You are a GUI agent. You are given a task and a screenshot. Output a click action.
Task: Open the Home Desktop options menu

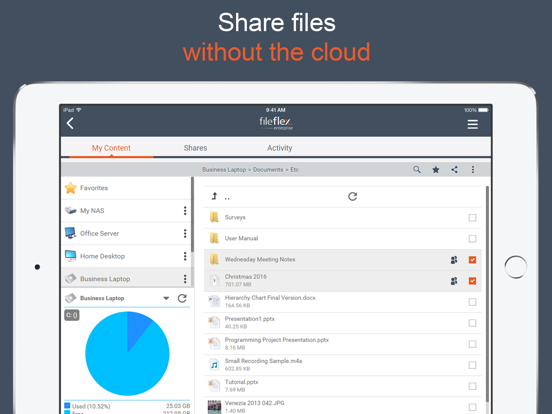tap(185, 256)
